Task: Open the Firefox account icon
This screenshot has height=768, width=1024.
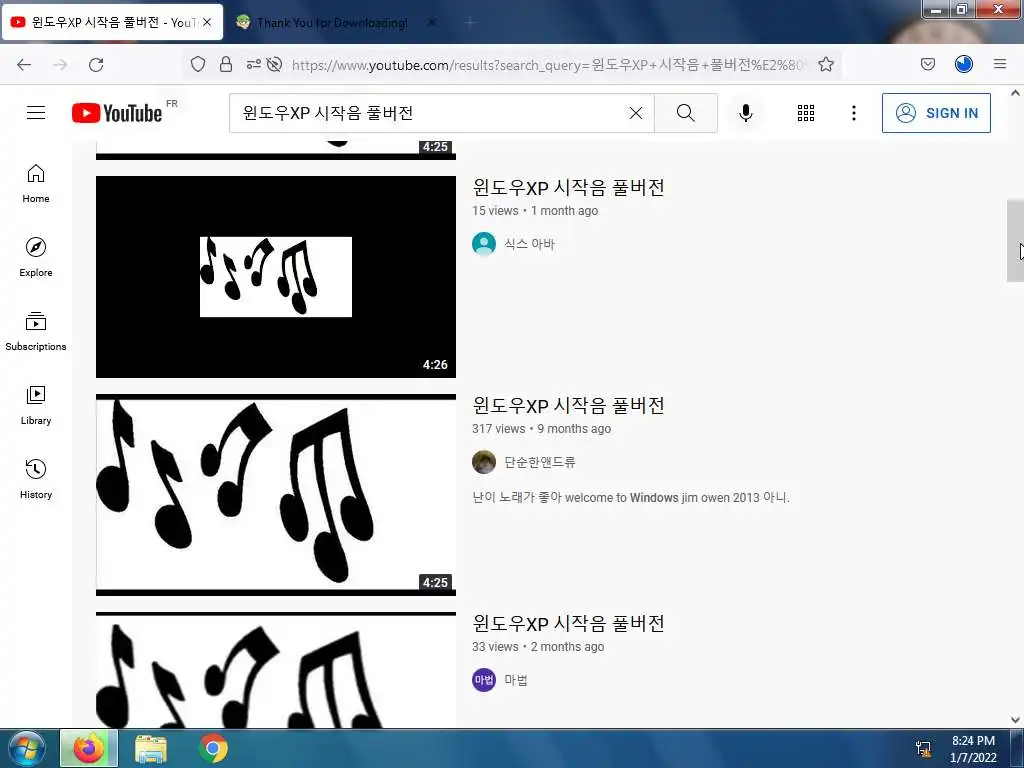Action: click(x=964, y=64)
